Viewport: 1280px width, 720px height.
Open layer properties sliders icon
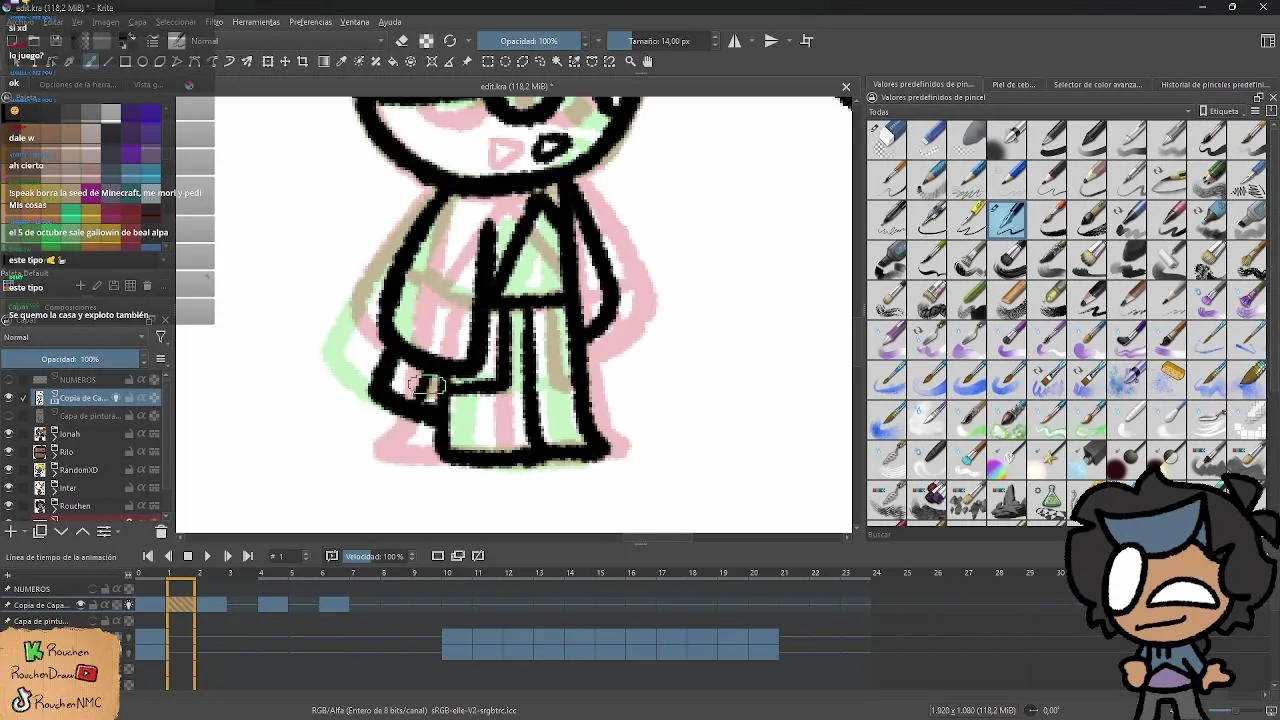pyautogui.click(x=103, y=531)
